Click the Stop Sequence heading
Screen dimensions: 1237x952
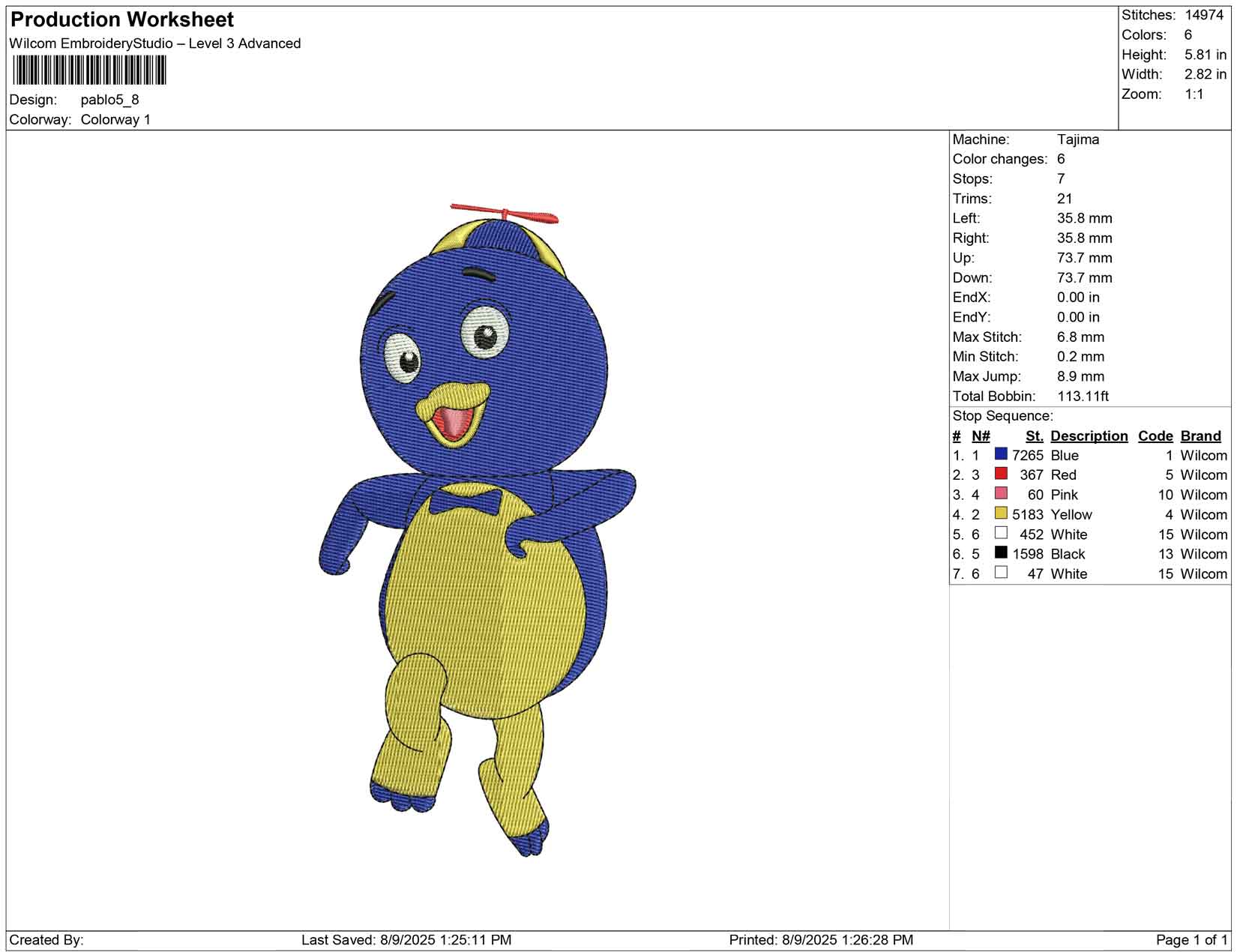1003,416
